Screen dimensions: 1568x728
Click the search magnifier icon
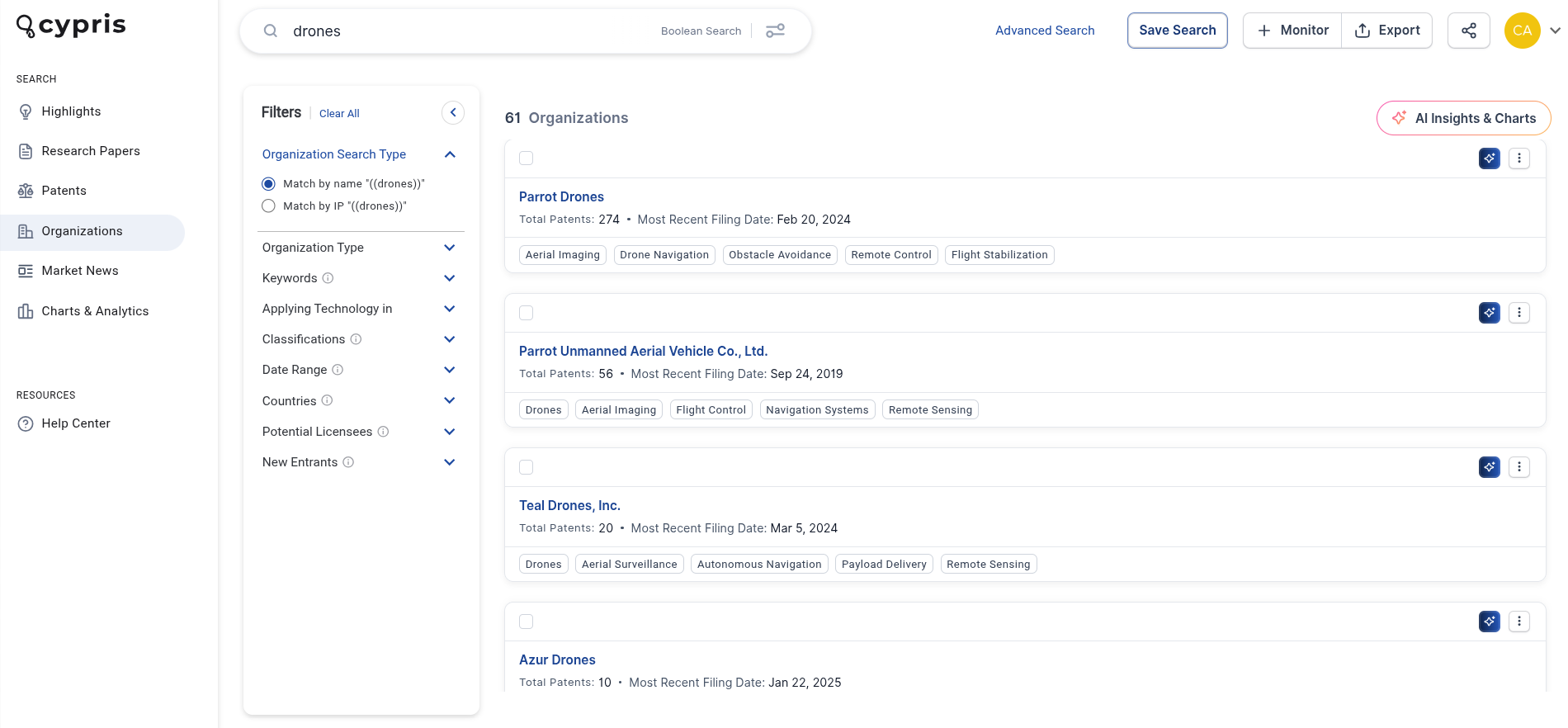[270, 31]
